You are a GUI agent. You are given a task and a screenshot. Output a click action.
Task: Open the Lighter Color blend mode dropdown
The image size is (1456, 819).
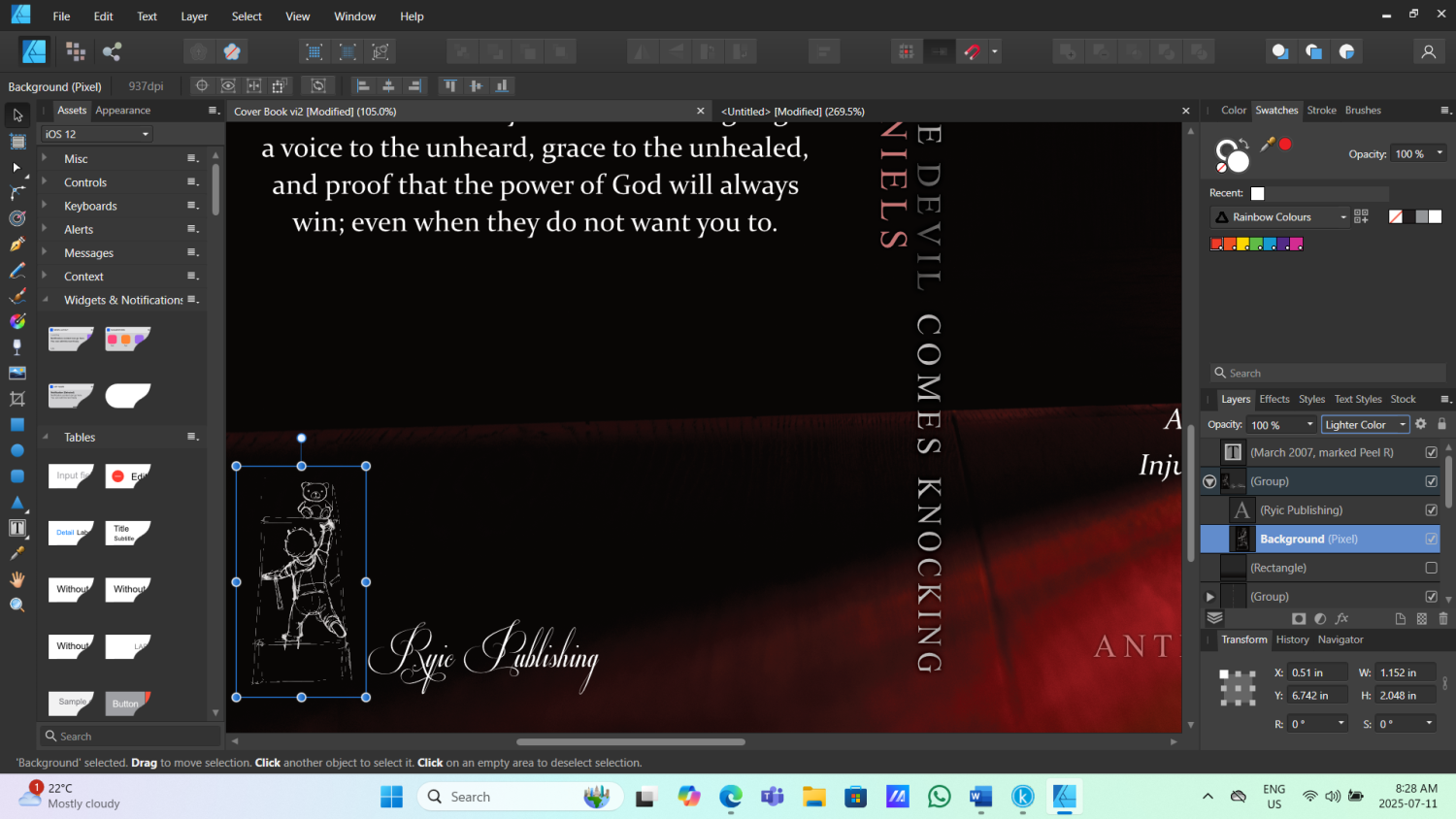(x=1364, y=425)
